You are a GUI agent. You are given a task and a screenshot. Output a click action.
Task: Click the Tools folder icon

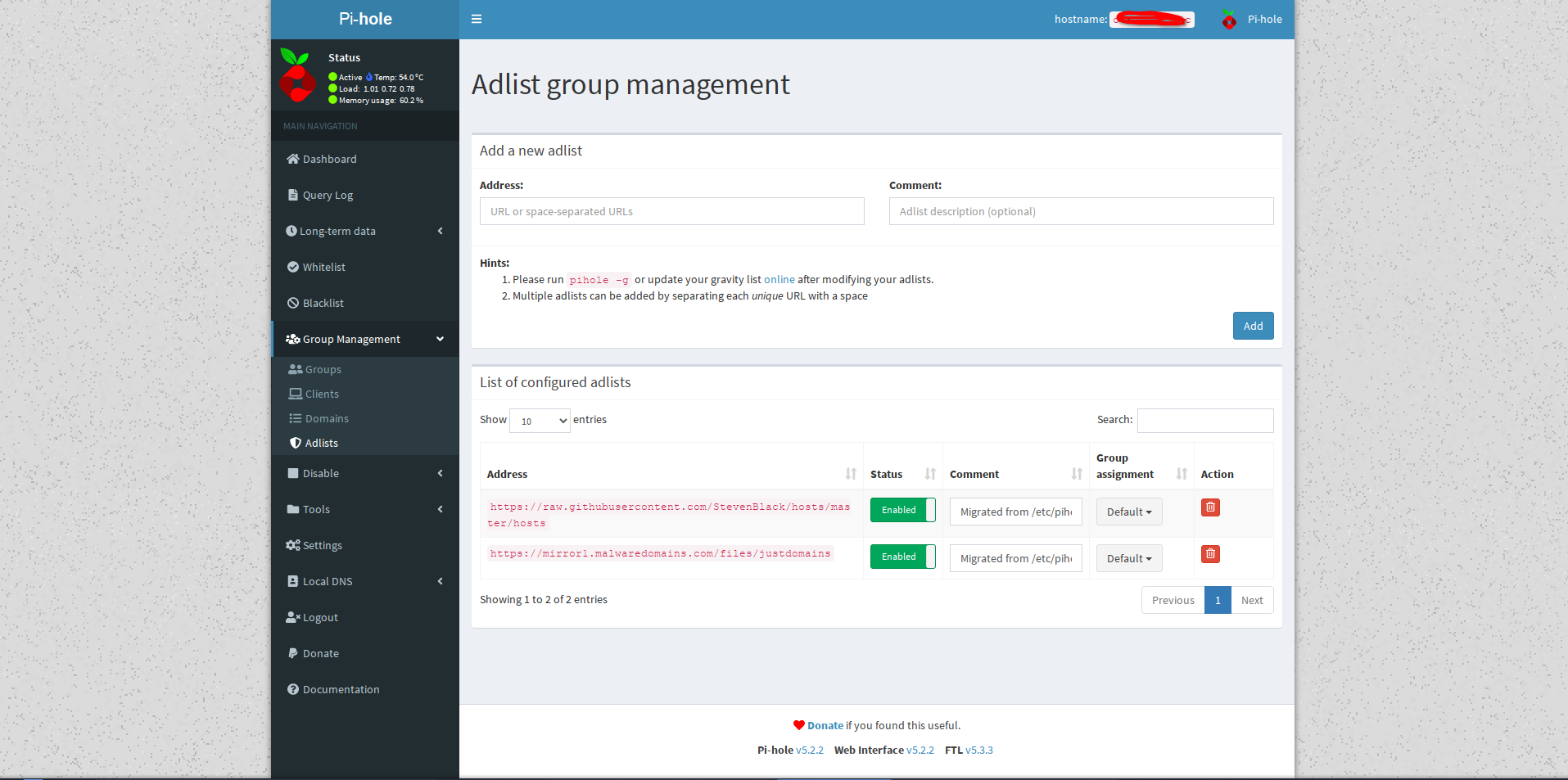pos(293,509)
